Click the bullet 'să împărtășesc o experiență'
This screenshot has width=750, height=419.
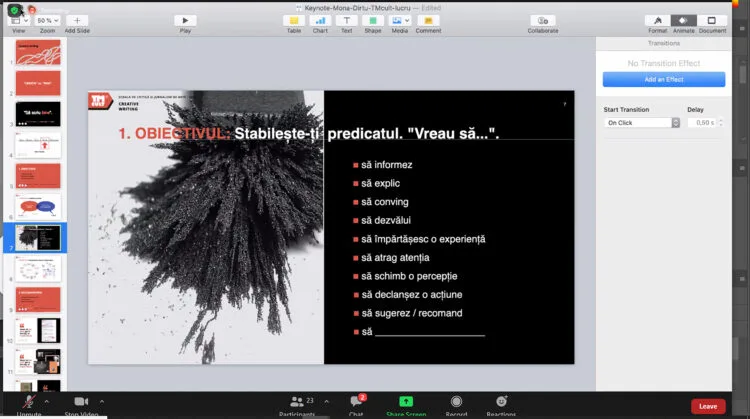click(423, 239)
